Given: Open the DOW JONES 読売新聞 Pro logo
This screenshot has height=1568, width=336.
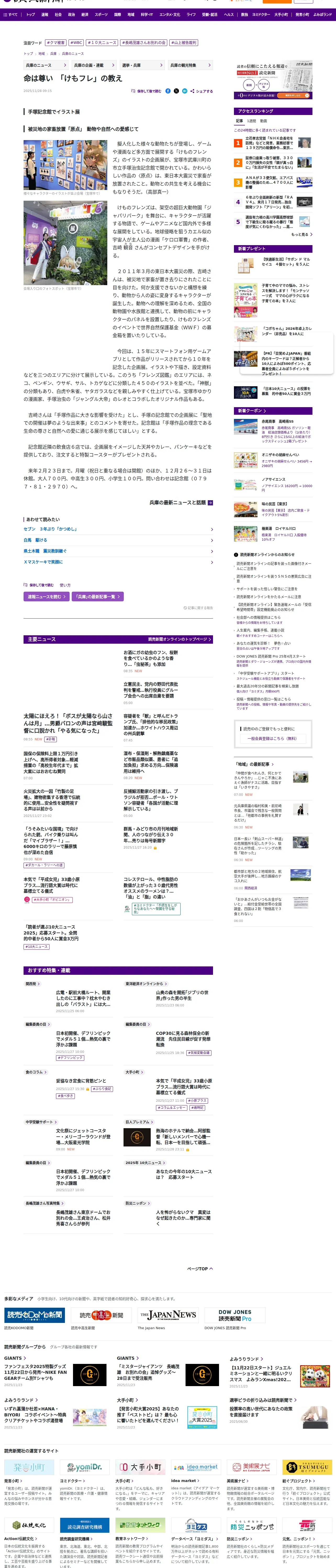Looking at the screenshot, I should click(235, 1315).
